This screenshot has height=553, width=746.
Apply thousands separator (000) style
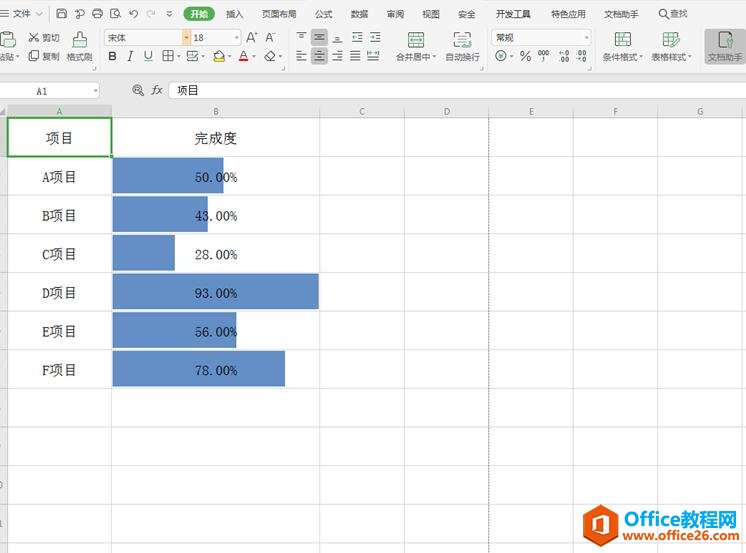pyautogui.click(x=543, y=56)
